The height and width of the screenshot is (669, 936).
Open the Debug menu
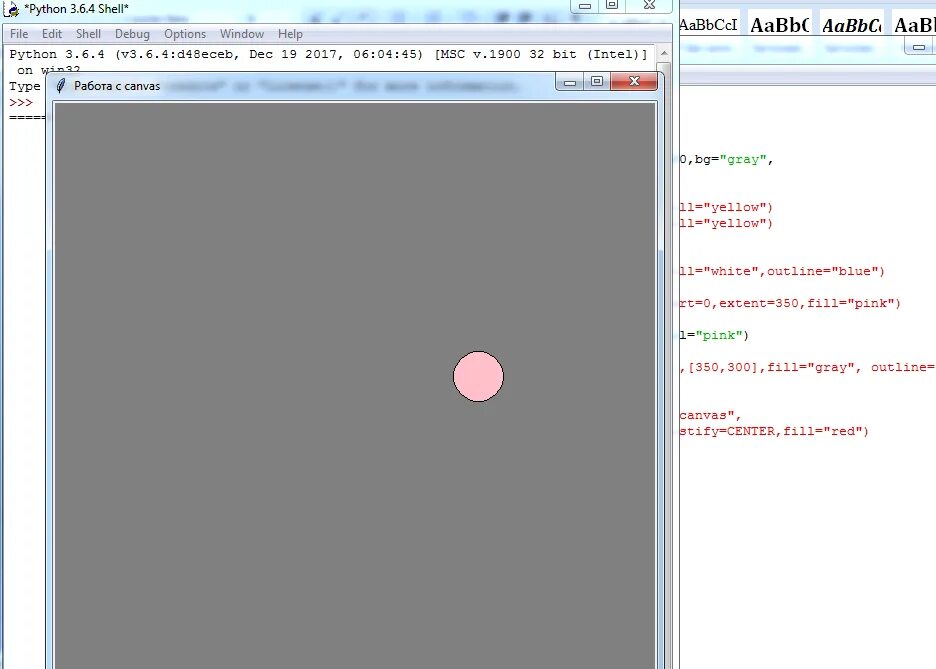[x=133, y=34]
